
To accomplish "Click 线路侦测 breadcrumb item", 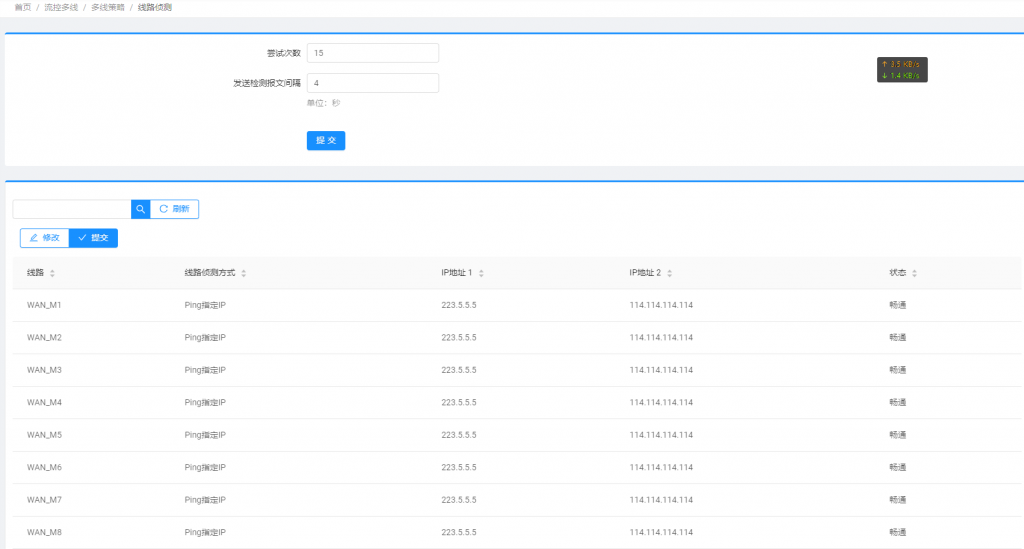I will pyautogui.click(x=155, y=7).
